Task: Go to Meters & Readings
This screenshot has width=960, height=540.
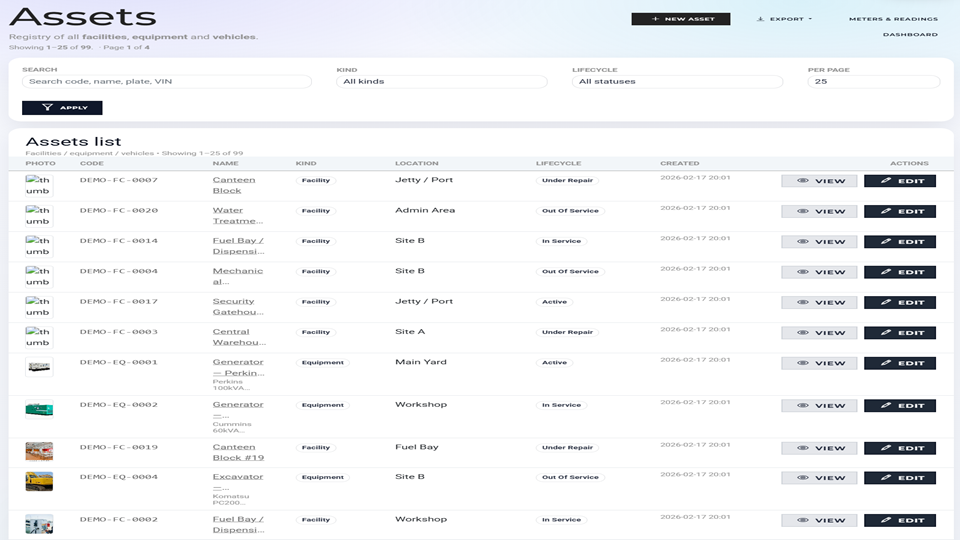Action: point(893,19)
